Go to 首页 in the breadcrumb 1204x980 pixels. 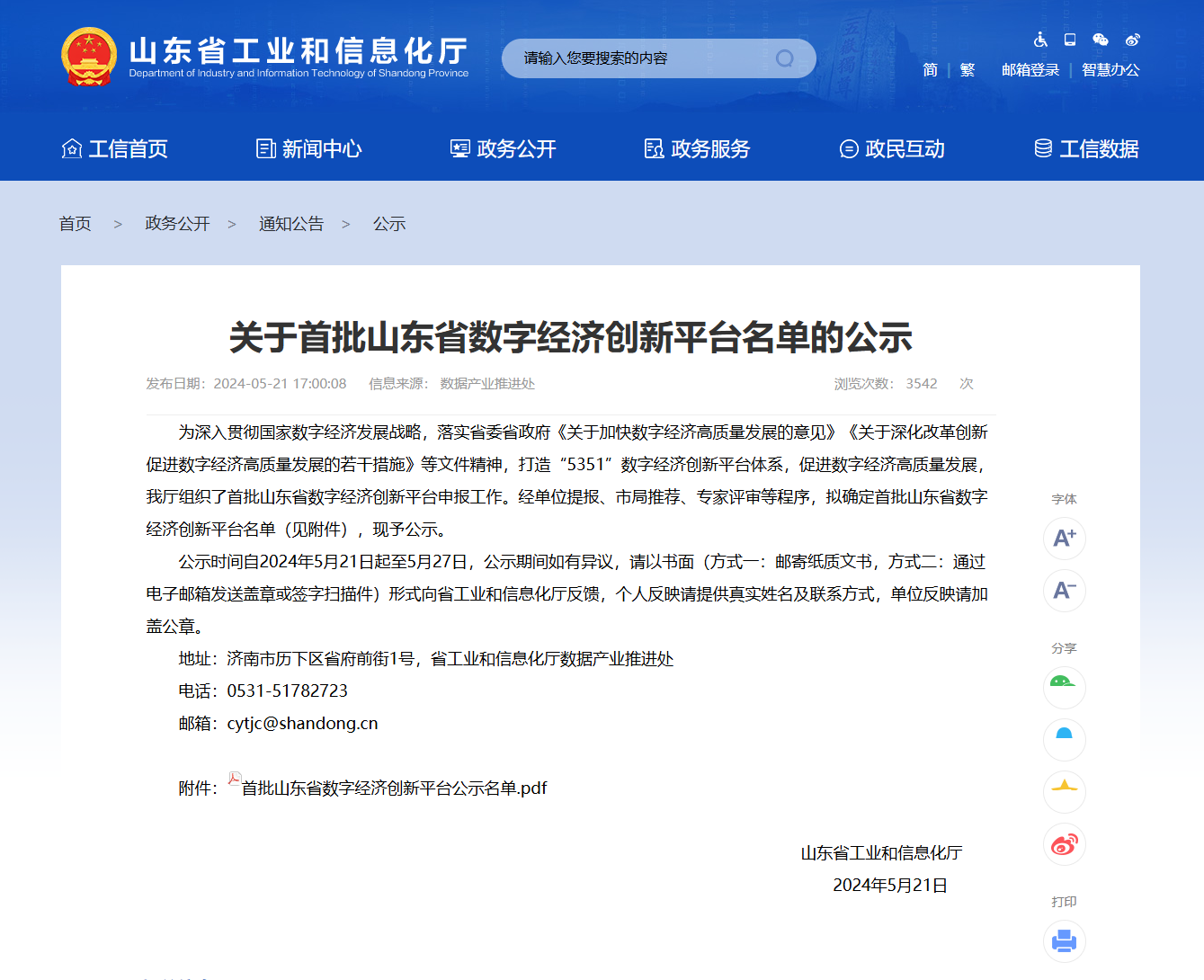click(x=75, y=224)
